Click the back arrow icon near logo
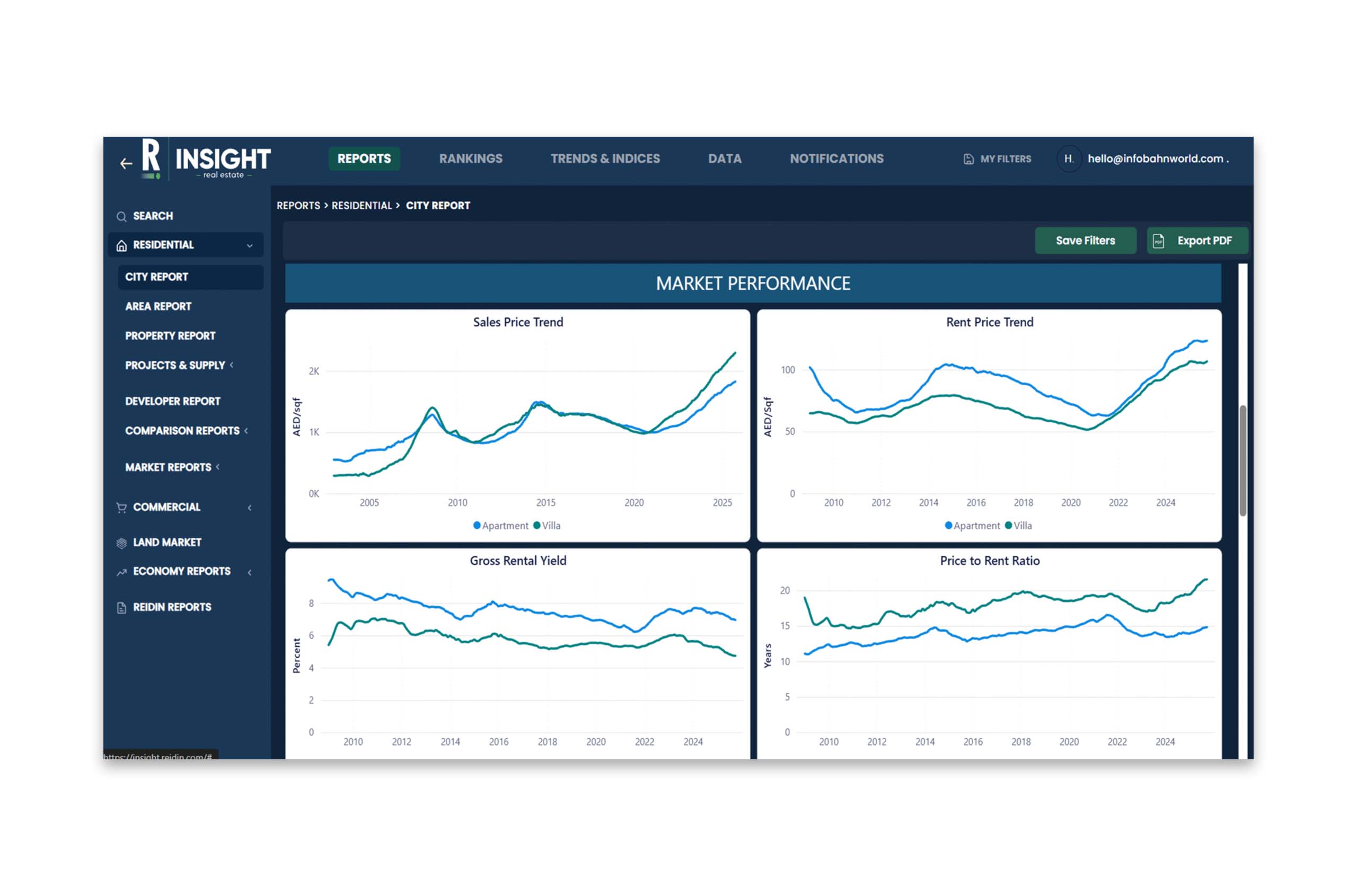This screenshot has height=896, width=1357. tap(126, 164)
